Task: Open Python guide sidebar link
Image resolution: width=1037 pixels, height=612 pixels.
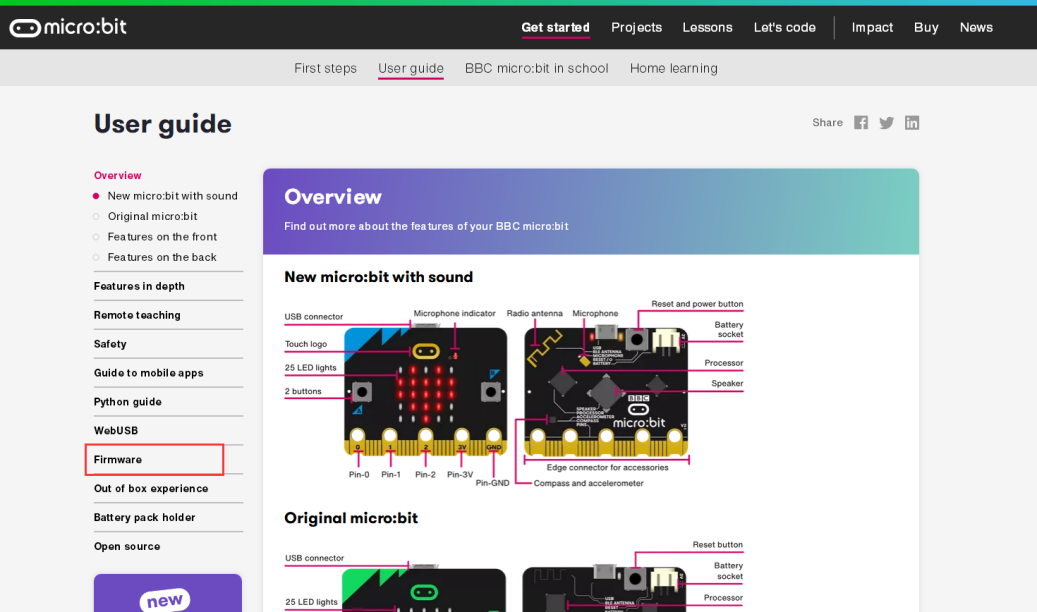Action: pos(128,402)
